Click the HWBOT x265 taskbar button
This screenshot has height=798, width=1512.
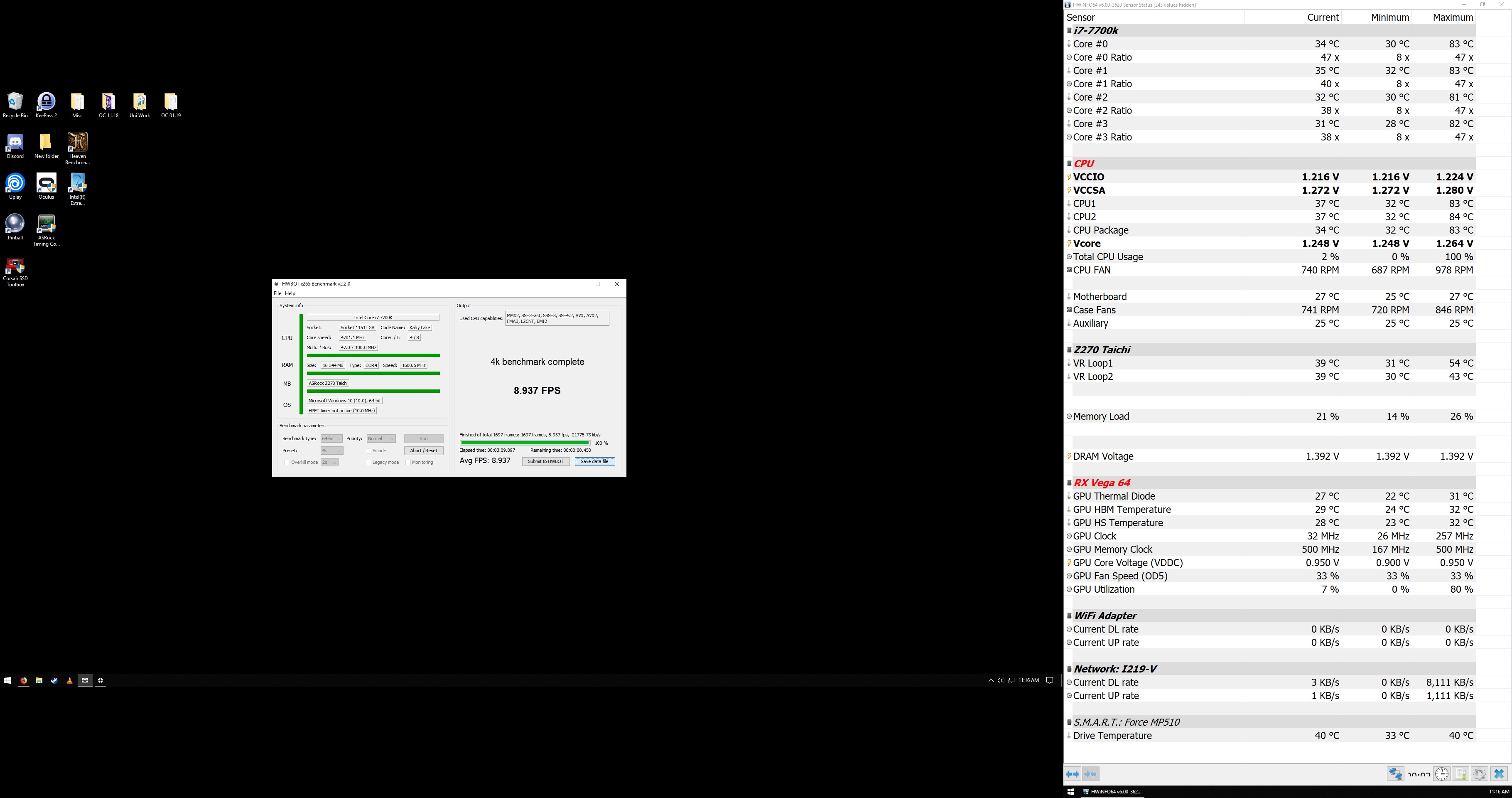click(85, 680)
